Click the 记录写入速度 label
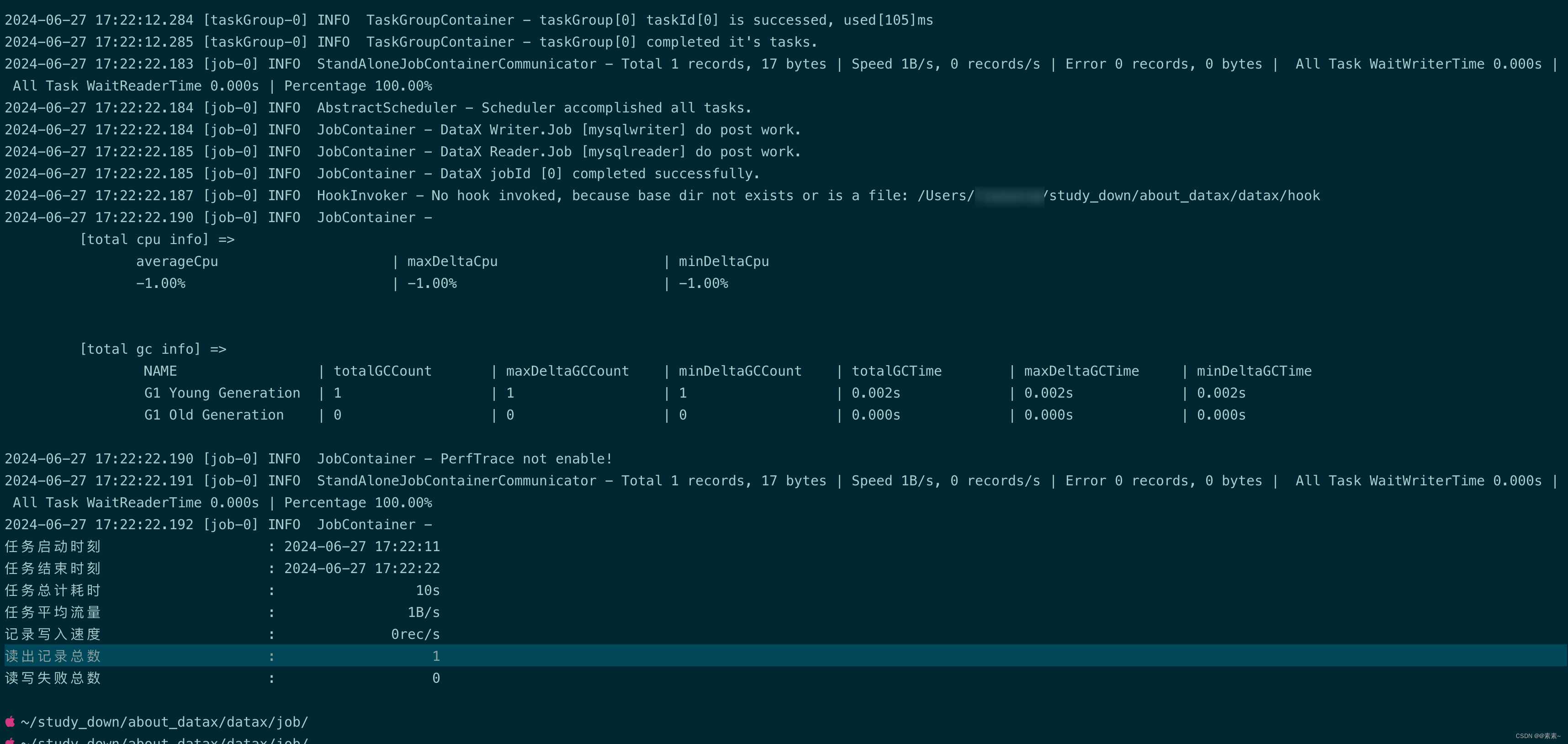 click(53, 634)
